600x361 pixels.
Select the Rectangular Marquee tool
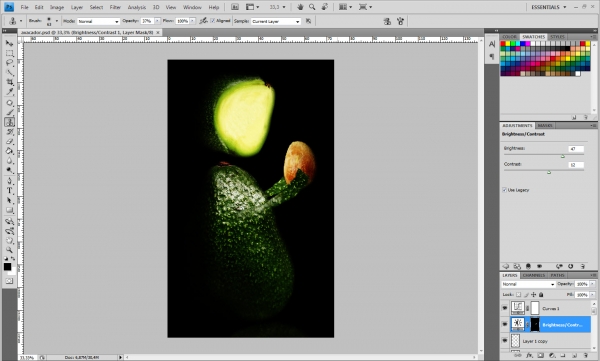click(x=9, y=53)
